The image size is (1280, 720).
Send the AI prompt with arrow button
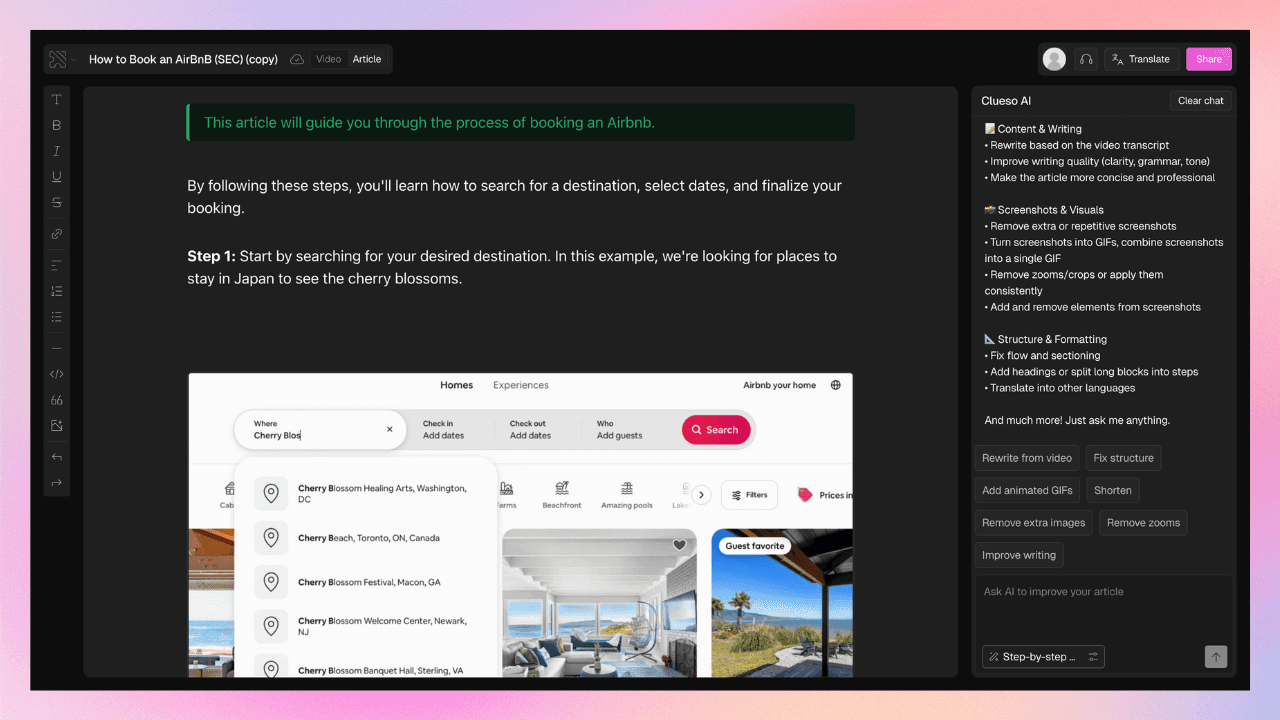1216,657
